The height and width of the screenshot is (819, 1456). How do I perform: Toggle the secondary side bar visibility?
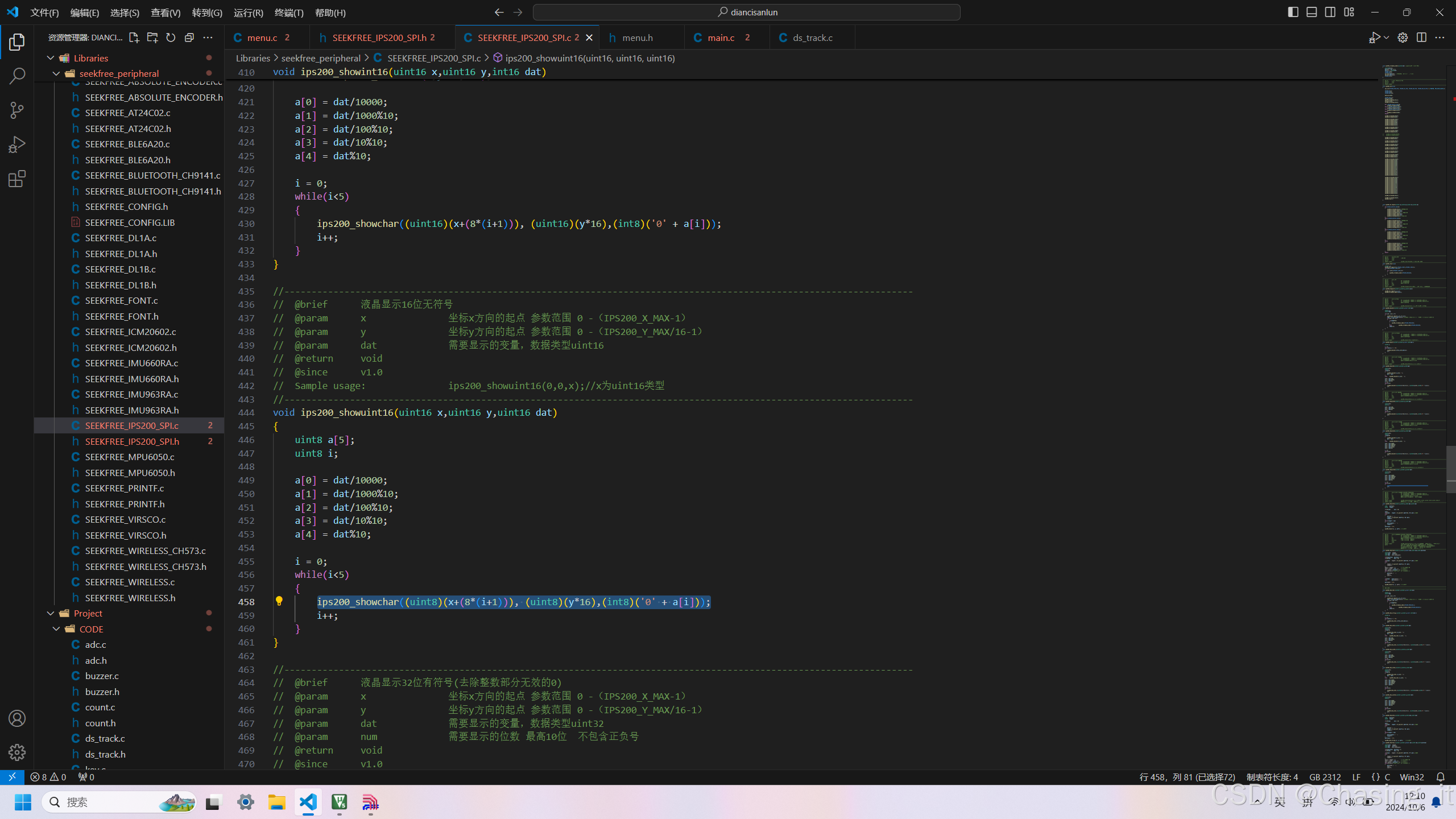1330,12
